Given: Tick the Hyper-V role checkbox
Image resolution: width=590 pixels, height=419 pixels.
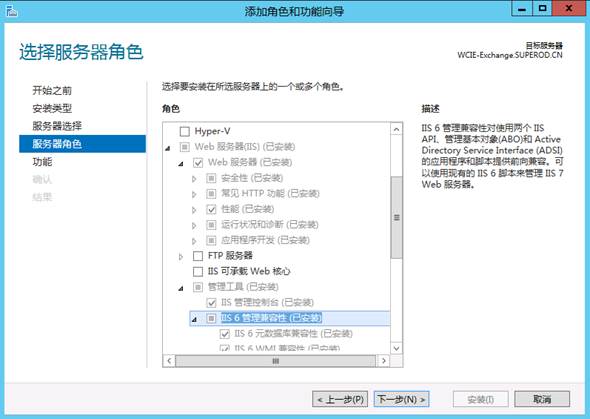Looking at the screenshot, I should pos(184,131).
